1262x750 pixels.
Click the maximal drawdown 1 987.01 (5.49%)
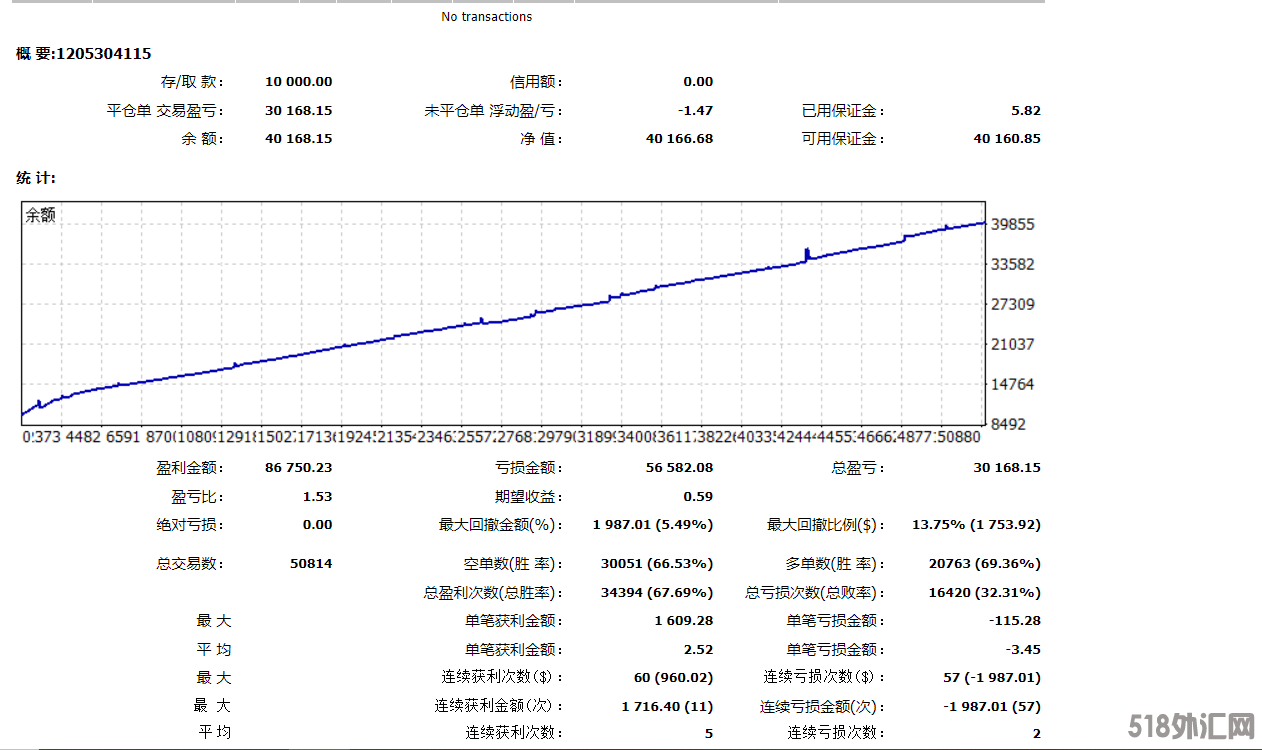pos(653,525)
